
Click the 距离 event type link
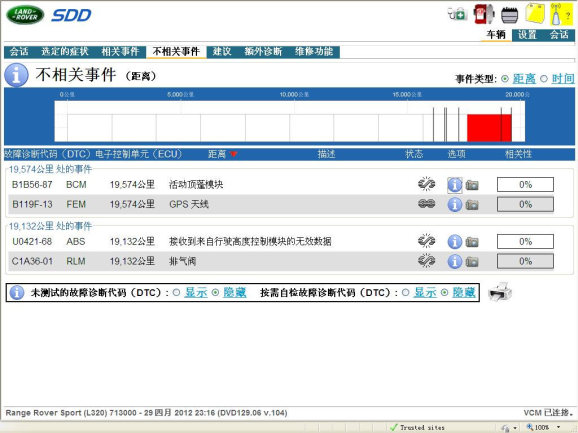(524, 78)
